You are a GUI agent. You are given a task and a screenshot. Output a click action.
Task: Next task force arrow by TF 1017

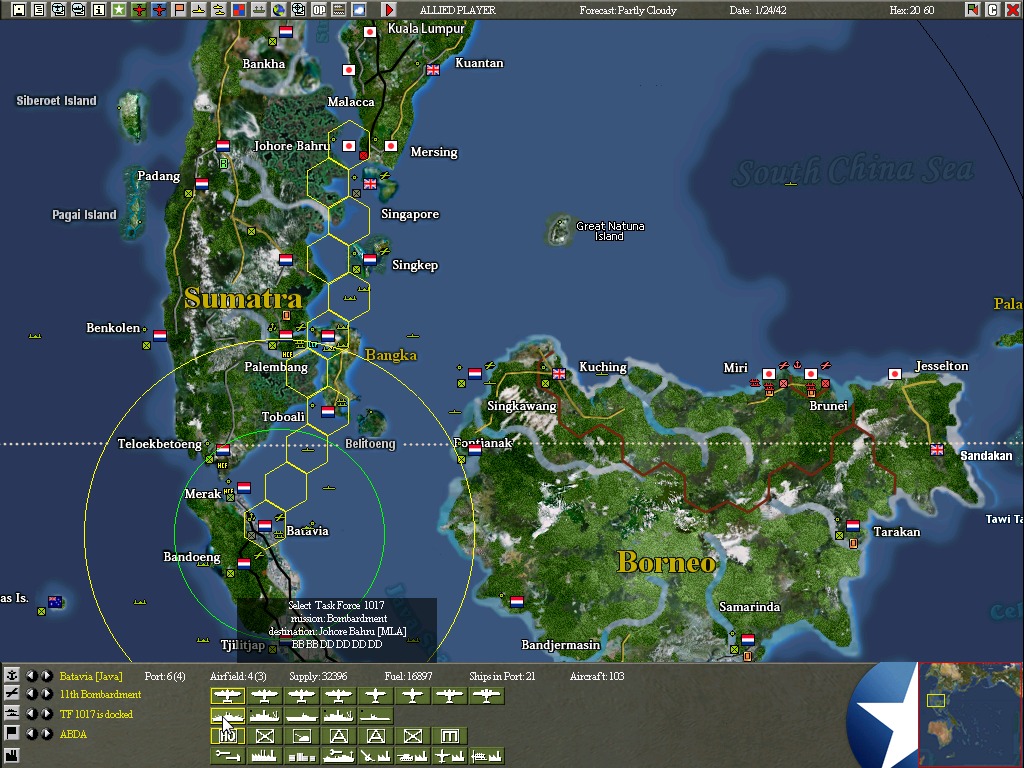click(x=47, y=714)
